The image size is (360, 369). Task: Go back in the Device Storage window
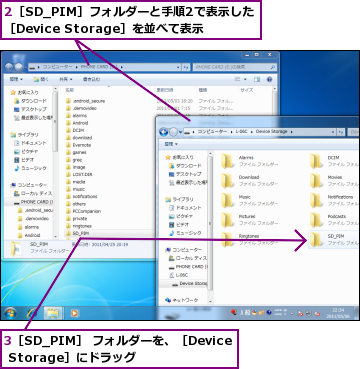point(163,132)
